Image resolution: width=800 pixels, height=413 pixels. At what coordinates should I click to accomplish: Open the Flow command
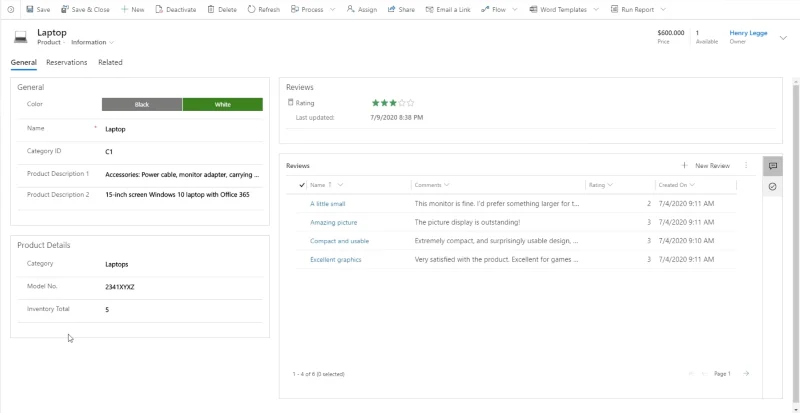[493, 9]
